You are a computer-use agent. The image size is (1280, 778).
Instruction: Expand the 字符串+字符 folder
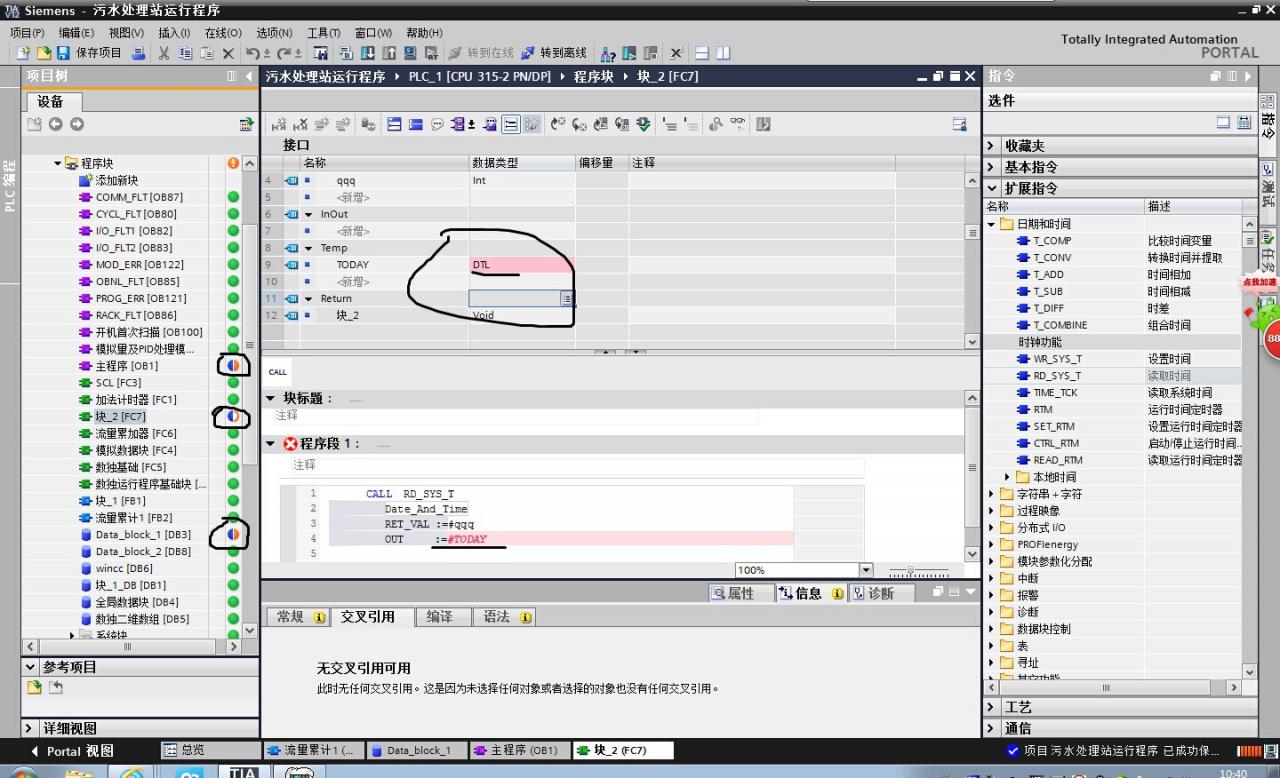tap(993, 494)
